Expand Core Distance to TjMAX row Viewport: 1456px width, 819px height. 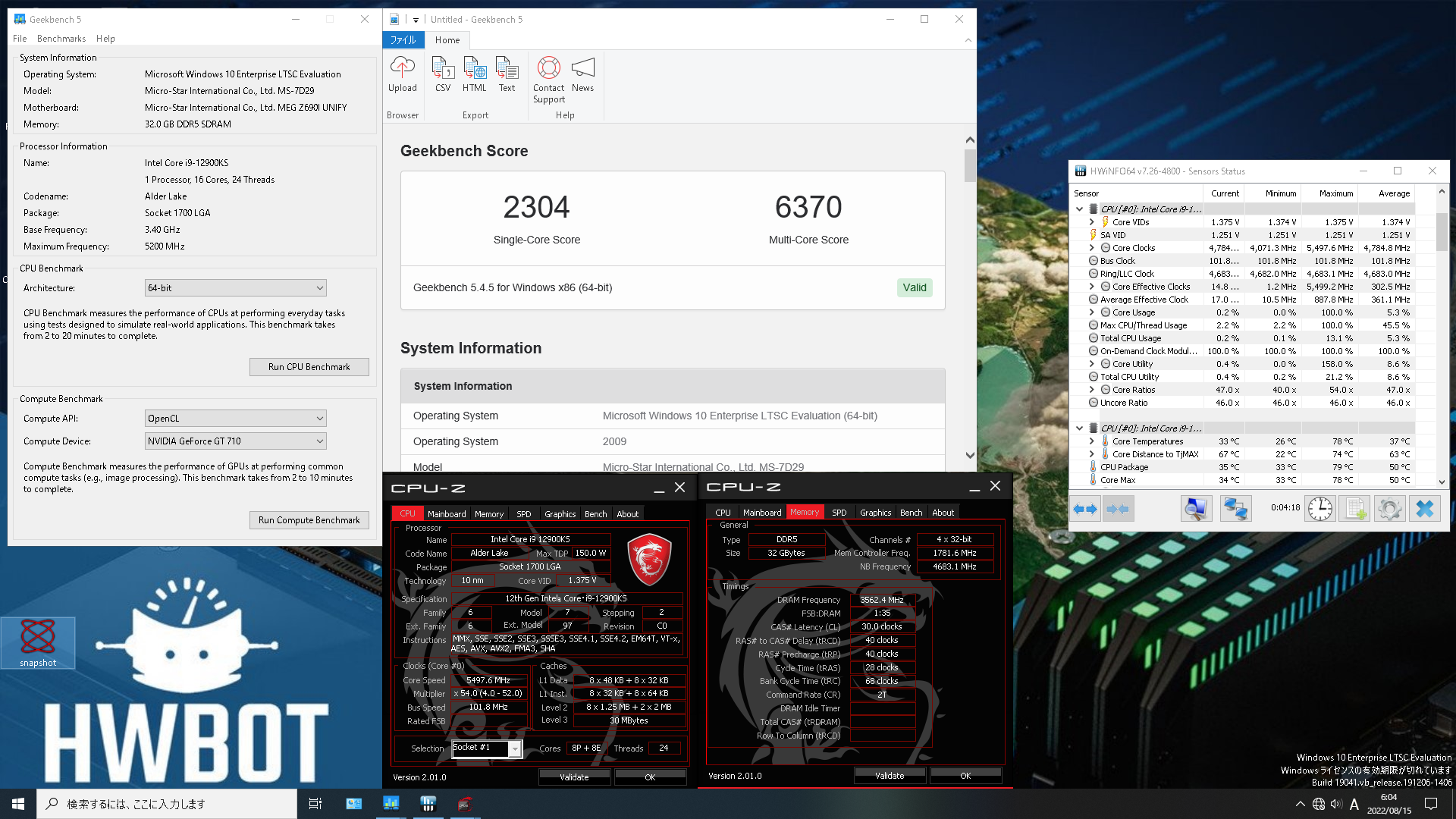[1092, 454]
